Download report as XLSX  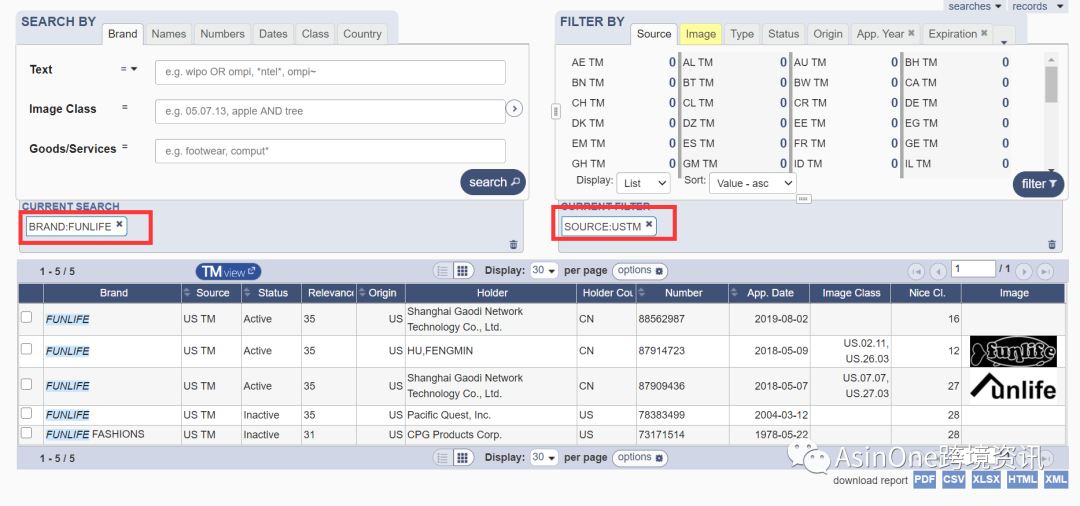coord(986,480)
